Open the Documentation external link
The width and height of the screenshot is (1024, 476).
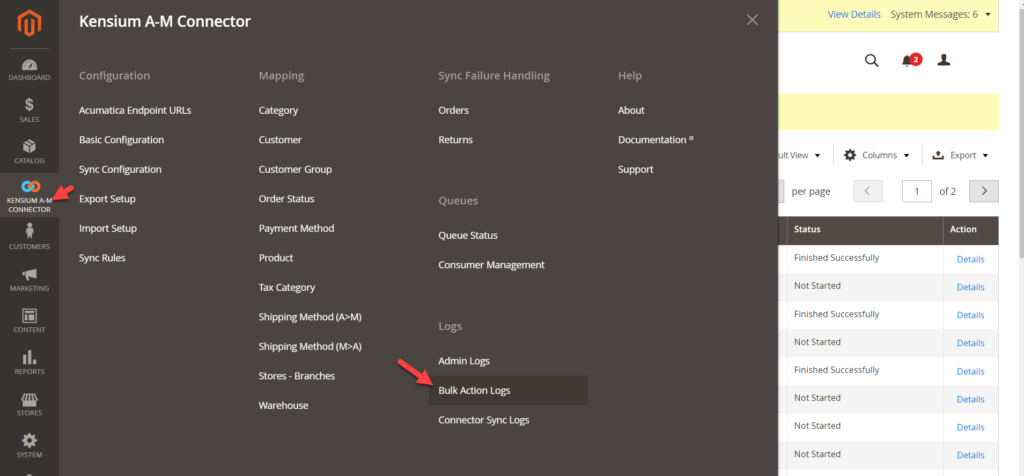656,140
